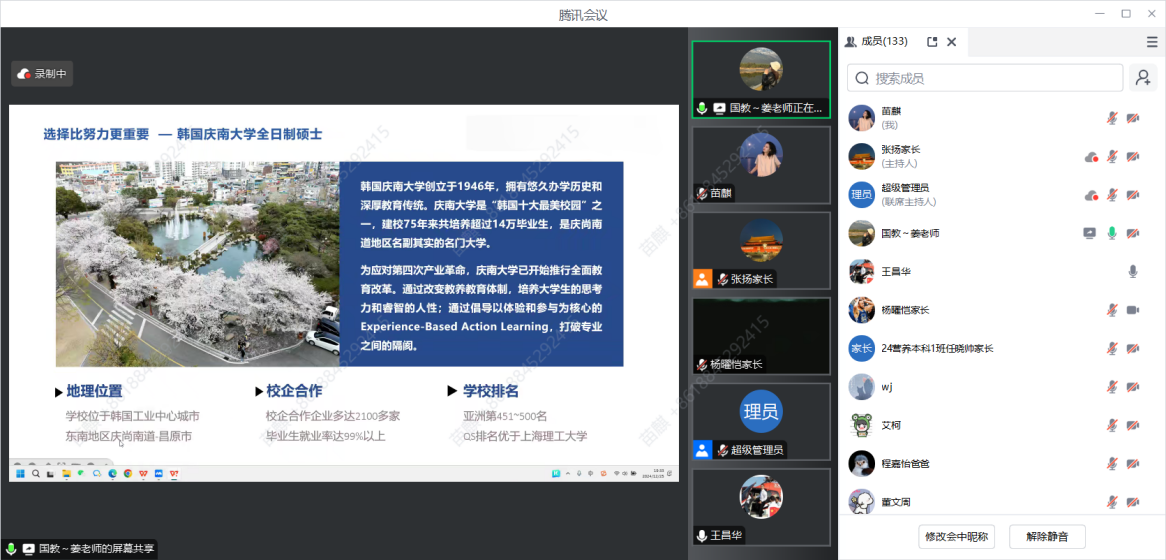1166x560 pixels.
Task: Click camera-off icon on wj row
Action: point(1133,387)
